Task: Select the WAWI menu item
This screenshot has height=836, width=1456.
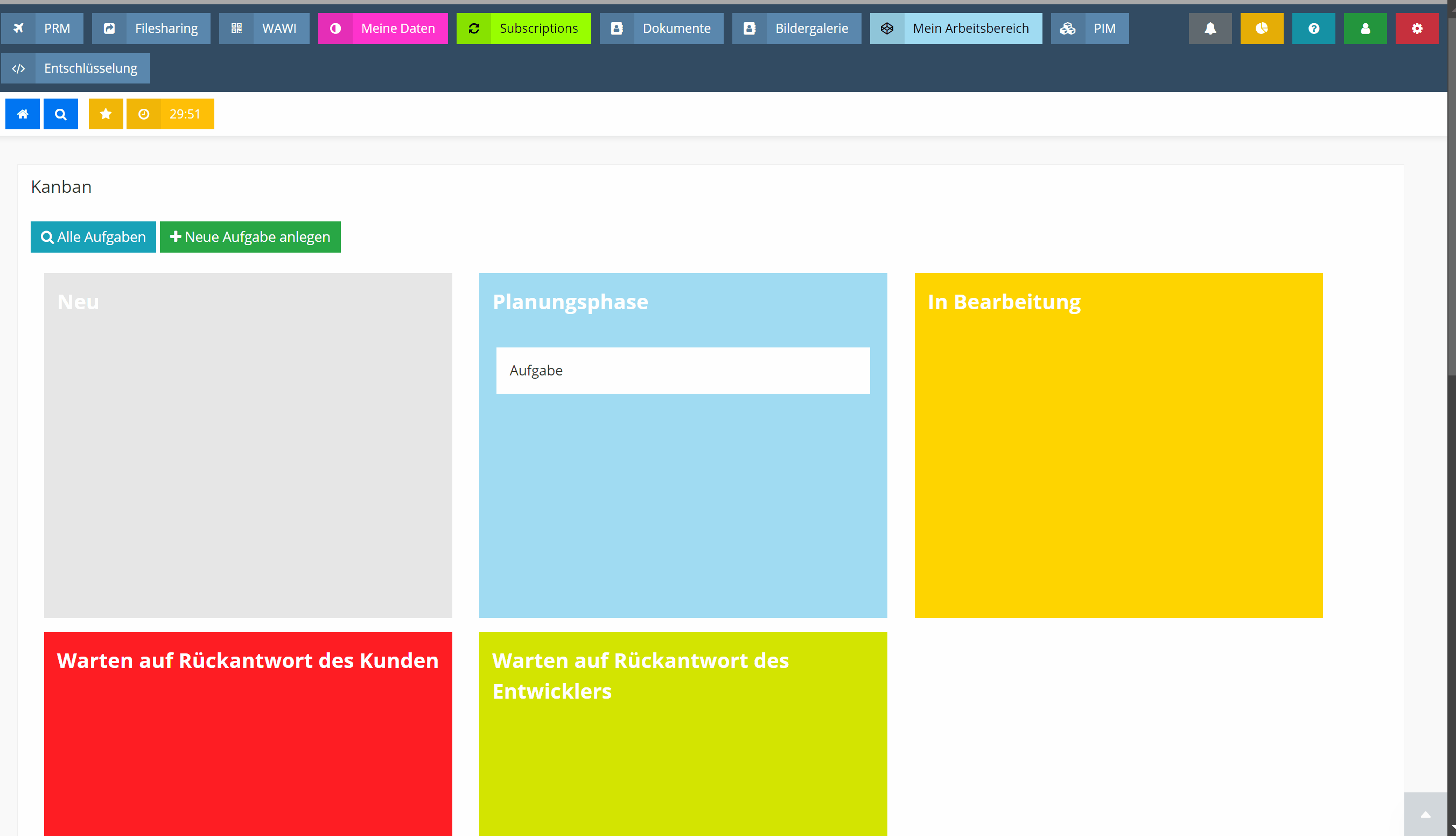Action: tap(264, 28)
